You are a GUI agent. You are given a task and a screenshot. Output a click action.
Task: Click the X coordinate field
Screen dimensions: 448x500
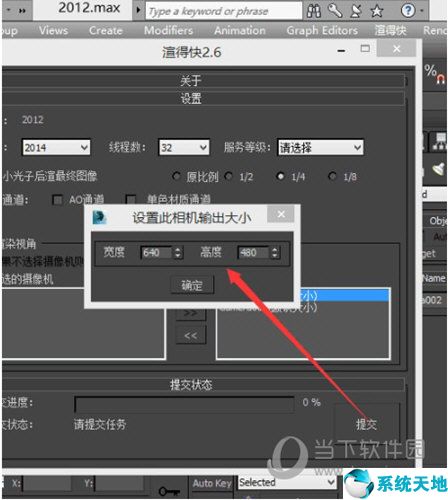(x=47, y=483)
